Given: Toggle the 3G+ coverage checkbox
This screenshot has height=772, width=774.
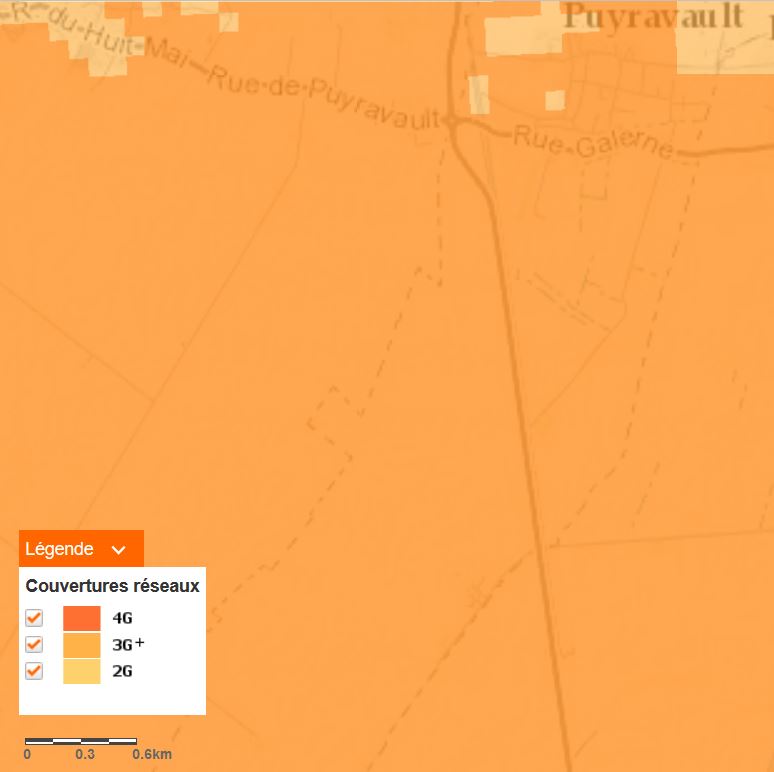Looking at the screenshot, I should tap(34, 644).
